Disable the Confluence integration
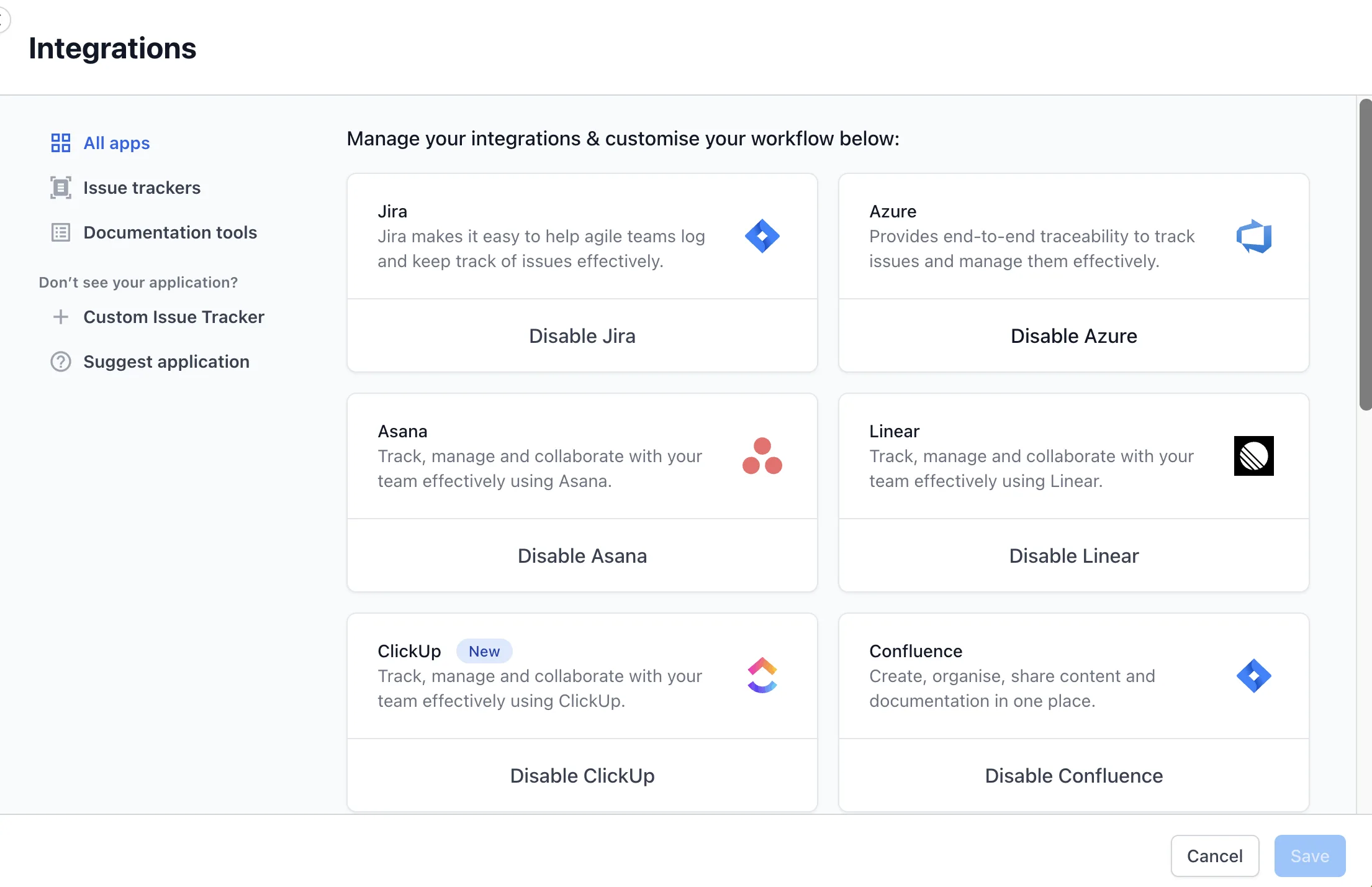 [1073, 776]
